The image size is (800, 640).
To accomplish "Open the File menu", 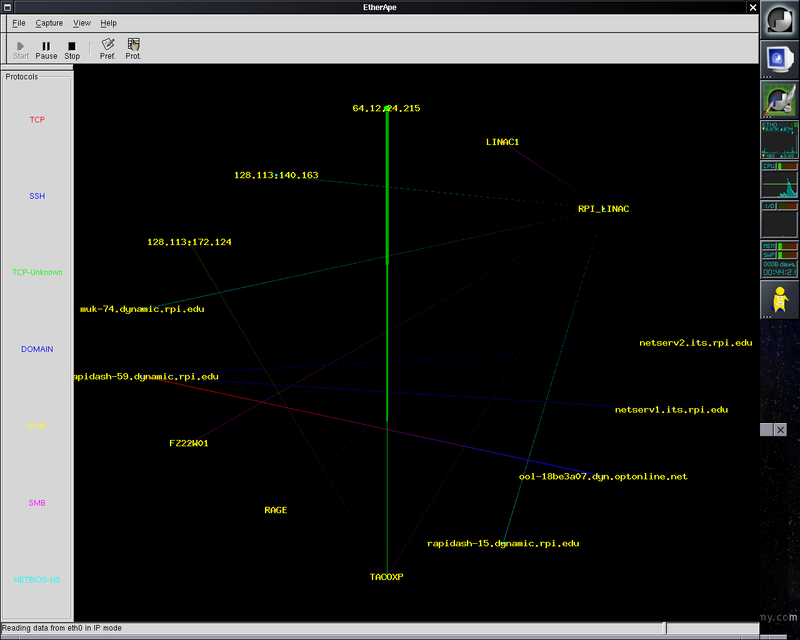I will (19, 23).
